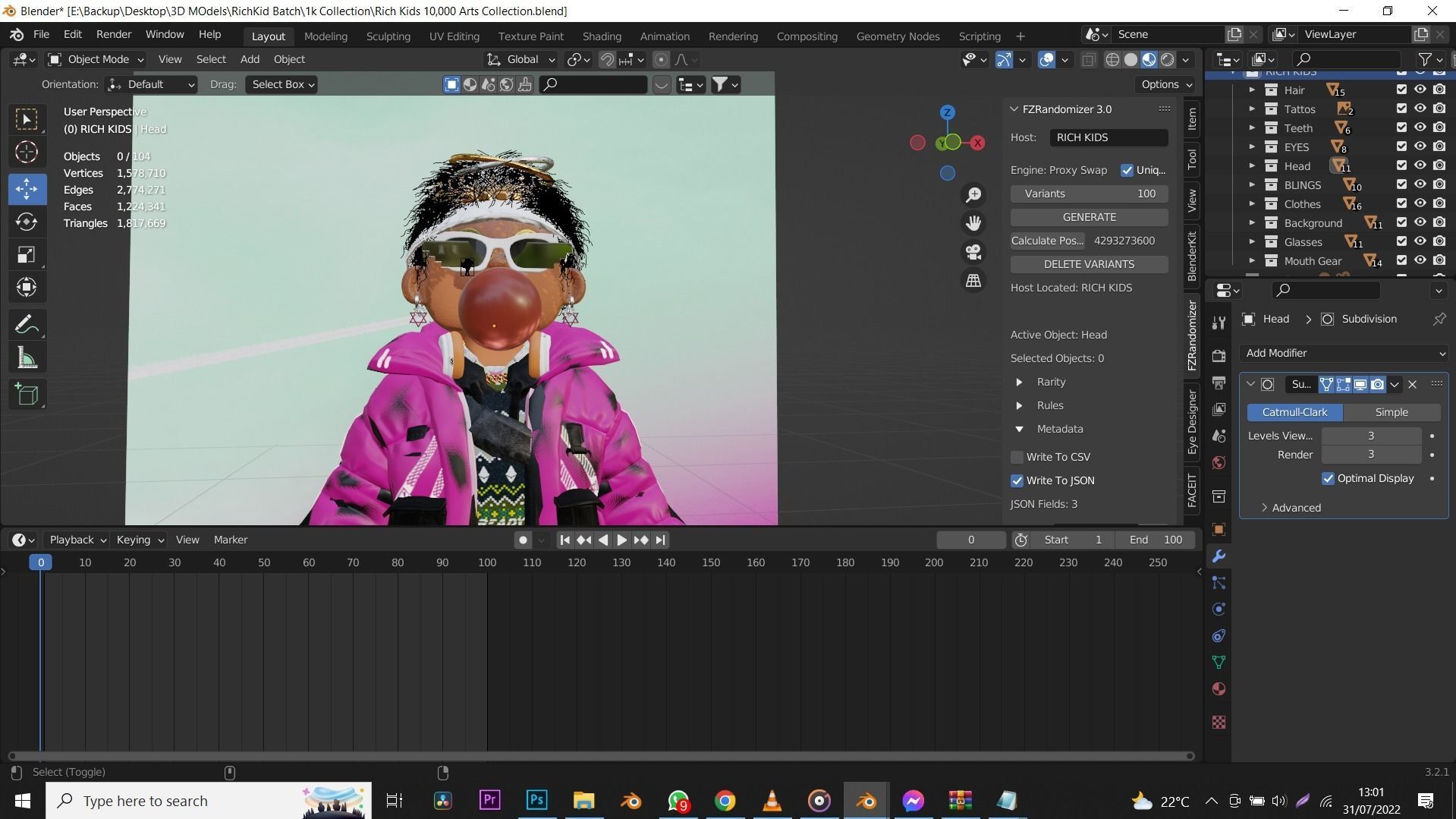
Task: Collapse the Metadata section
Action: coord(1019,429)
